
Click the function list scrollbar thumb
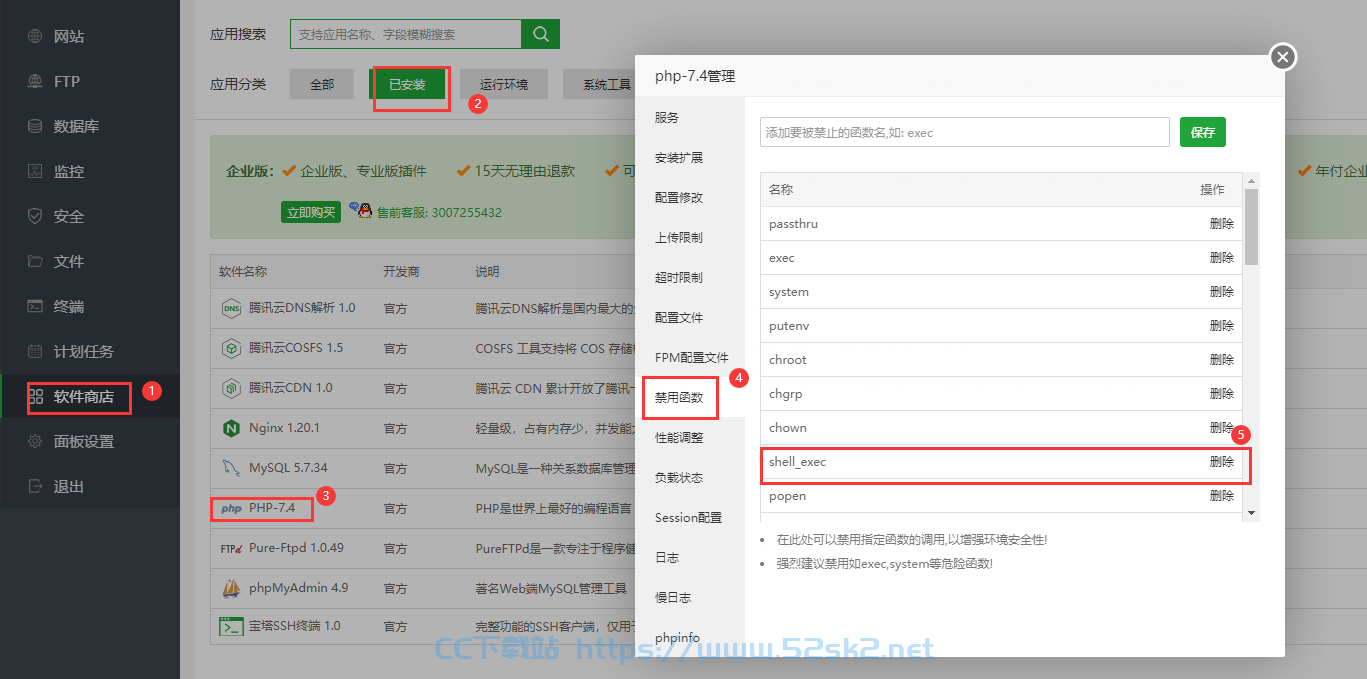(1251, 225)
